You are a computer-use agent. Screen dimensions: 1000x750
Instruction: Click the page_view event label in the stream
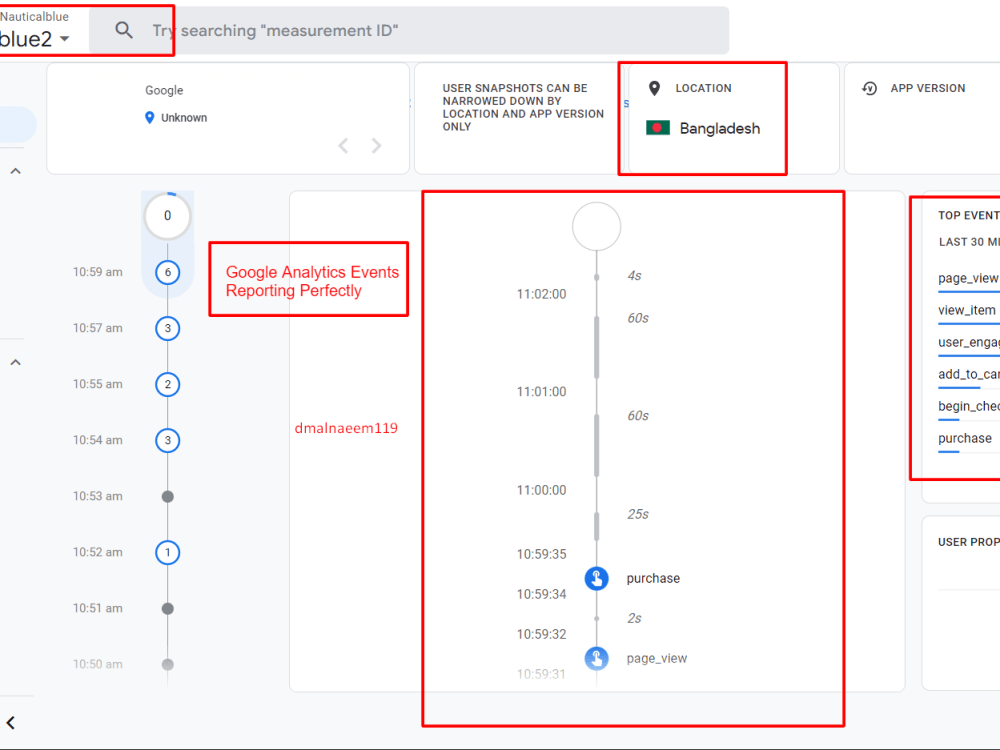(657, 658)
